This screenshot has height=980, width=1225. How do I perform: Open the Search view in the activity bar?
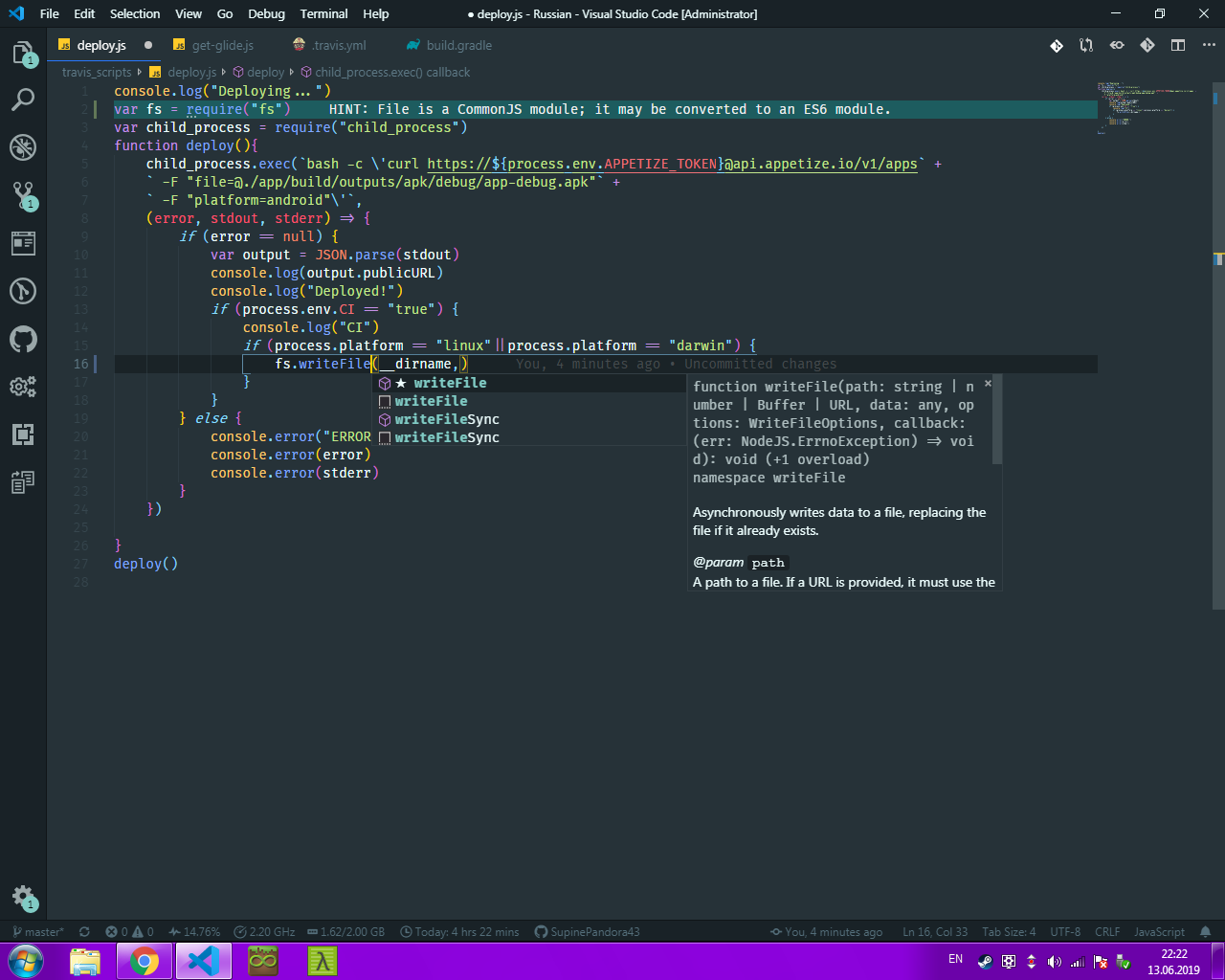pyautogui.click(x=23, y=100)
